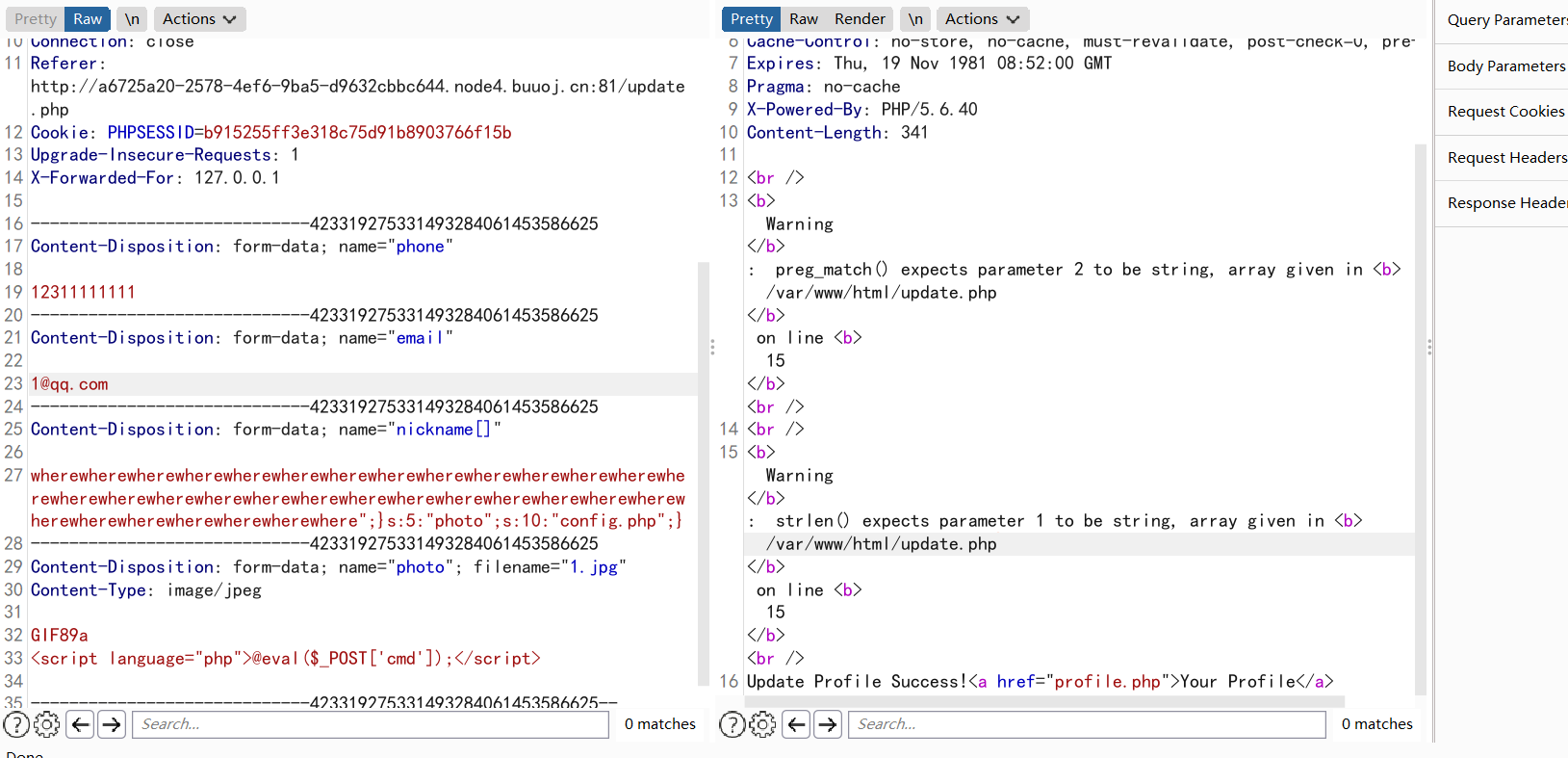Viewport: 1568px width, 758px height.
Task: Expand the Query Parameters inspector section
Action: tap(1502, 20)
